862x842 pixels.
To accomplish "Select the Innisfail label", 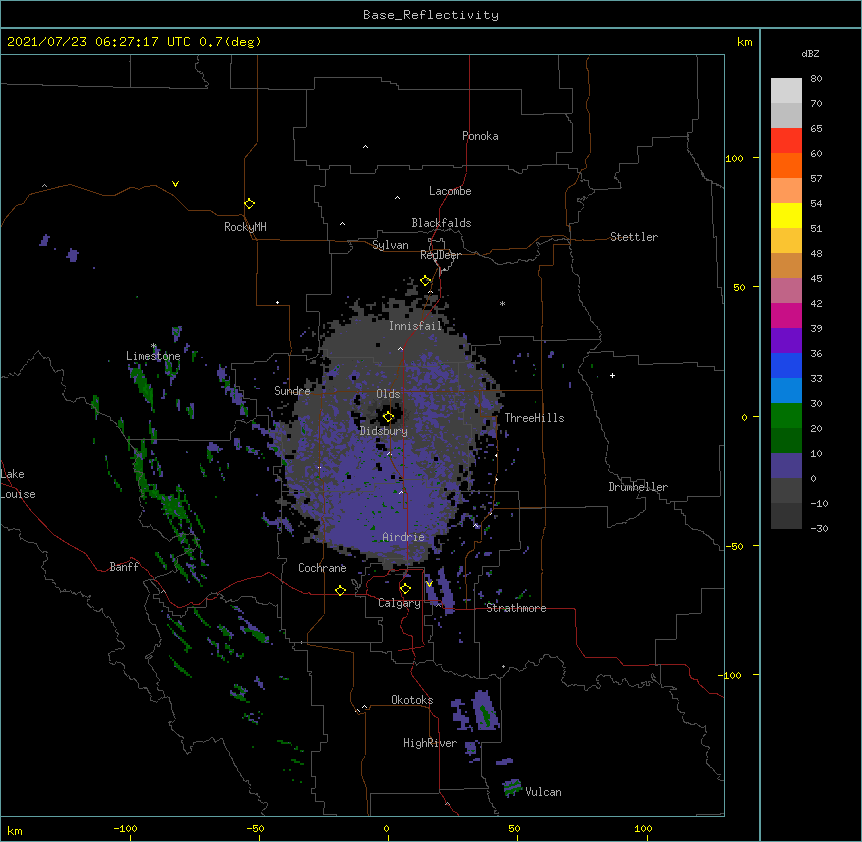I will [415, 326].
